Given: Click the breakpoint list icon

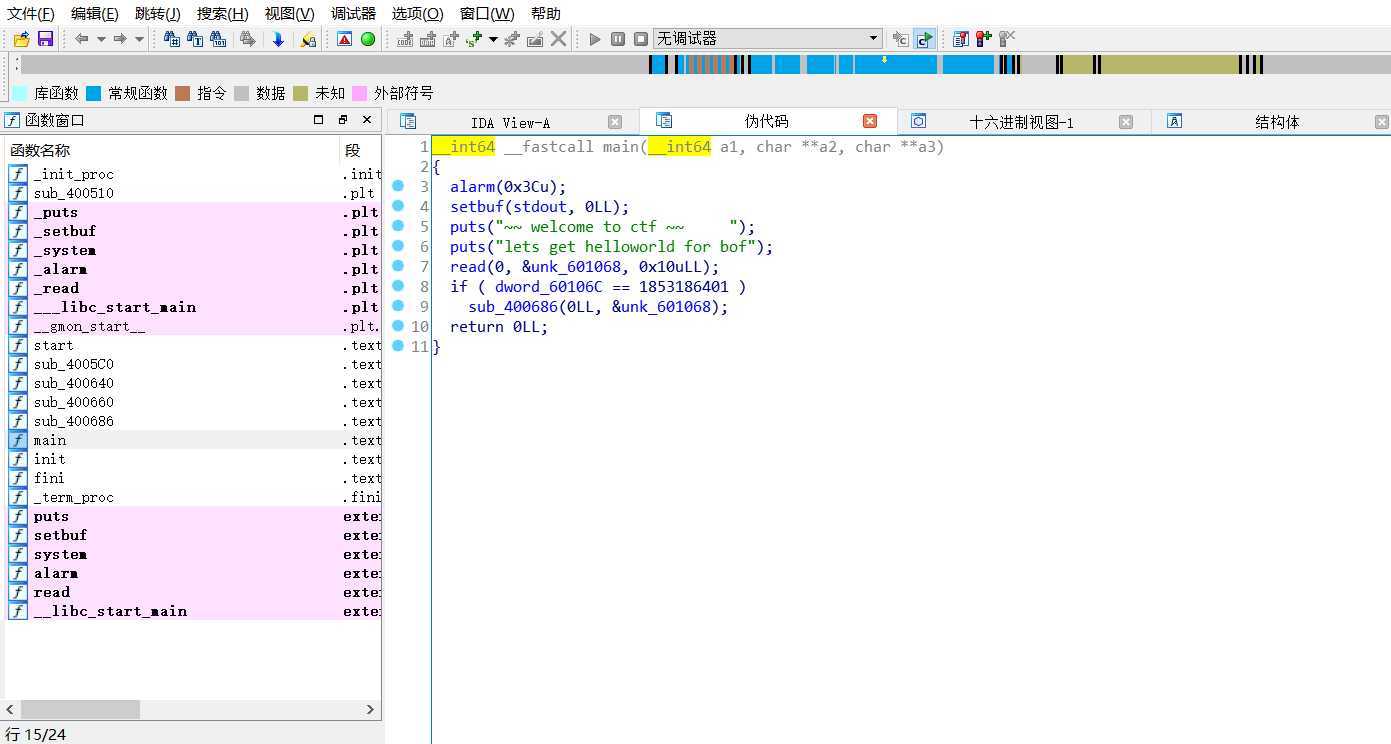Looking at the screenshot, I should [x=961, y=39].
